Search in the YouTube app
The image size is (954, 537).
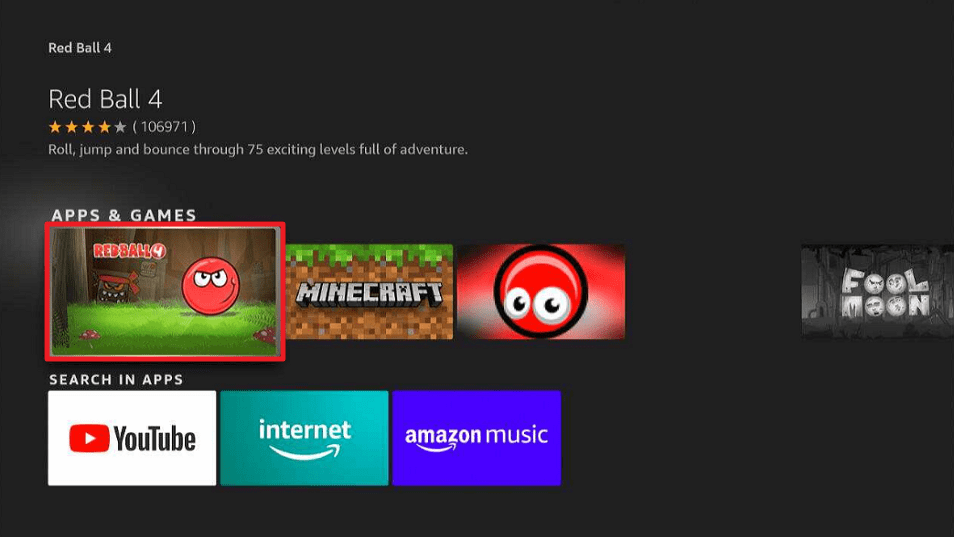132,438
